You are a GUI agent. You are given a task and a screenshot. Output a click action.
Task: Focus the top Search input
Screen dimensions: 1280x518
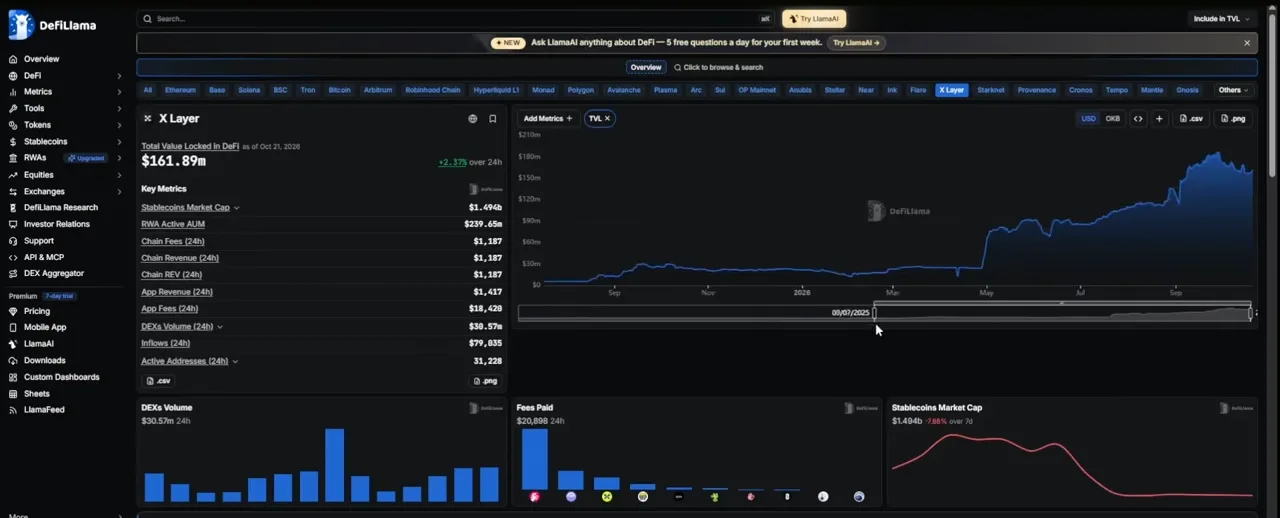456,18
